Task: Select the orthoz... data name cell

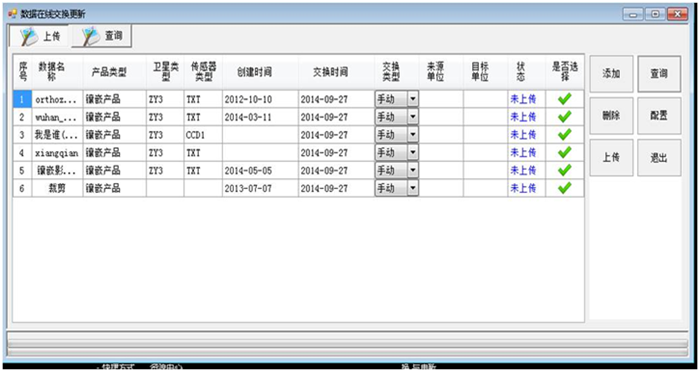Action: pyautogui.click(x=58, y=99)
